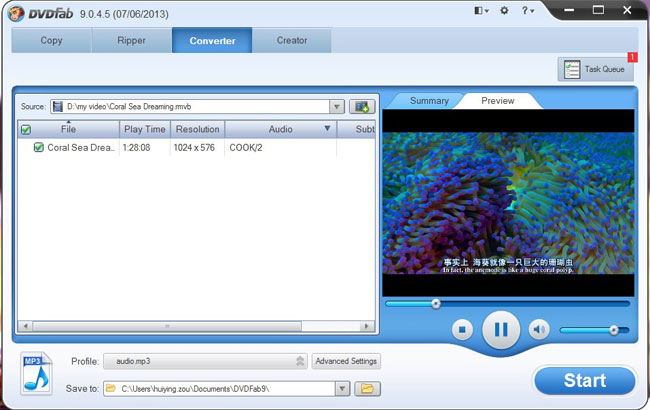
Task: Switch to the Ripper tab
Action: pos(131,40)
